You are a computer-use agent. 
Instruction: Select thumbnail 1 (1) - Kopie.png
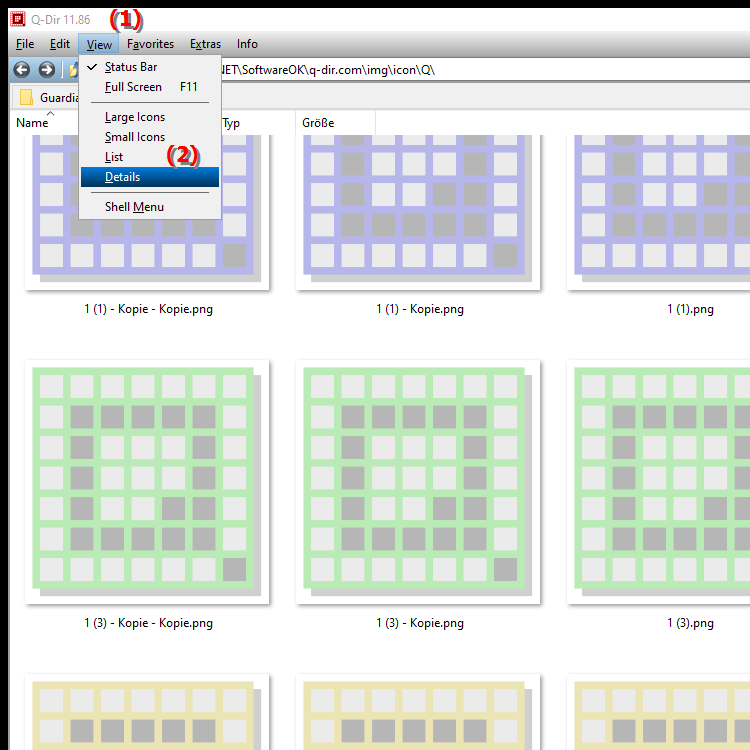pos(418,212)
